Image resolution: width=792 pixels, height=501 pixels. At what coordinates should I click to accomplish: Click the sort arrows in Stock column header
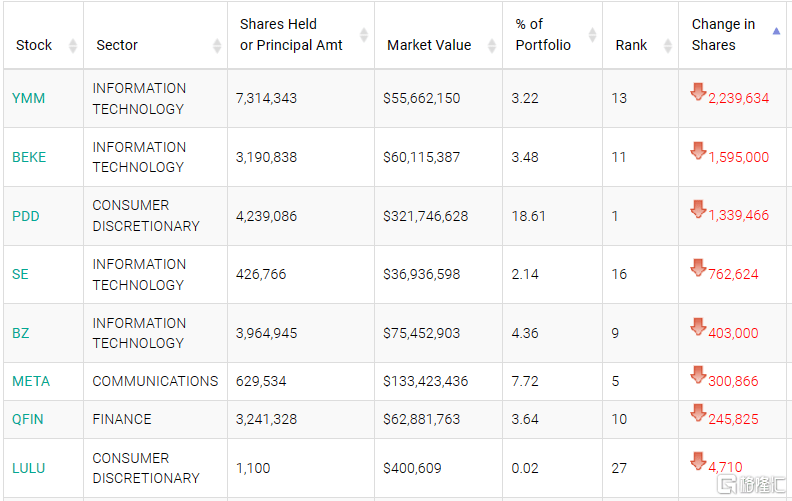pos(73,46)
